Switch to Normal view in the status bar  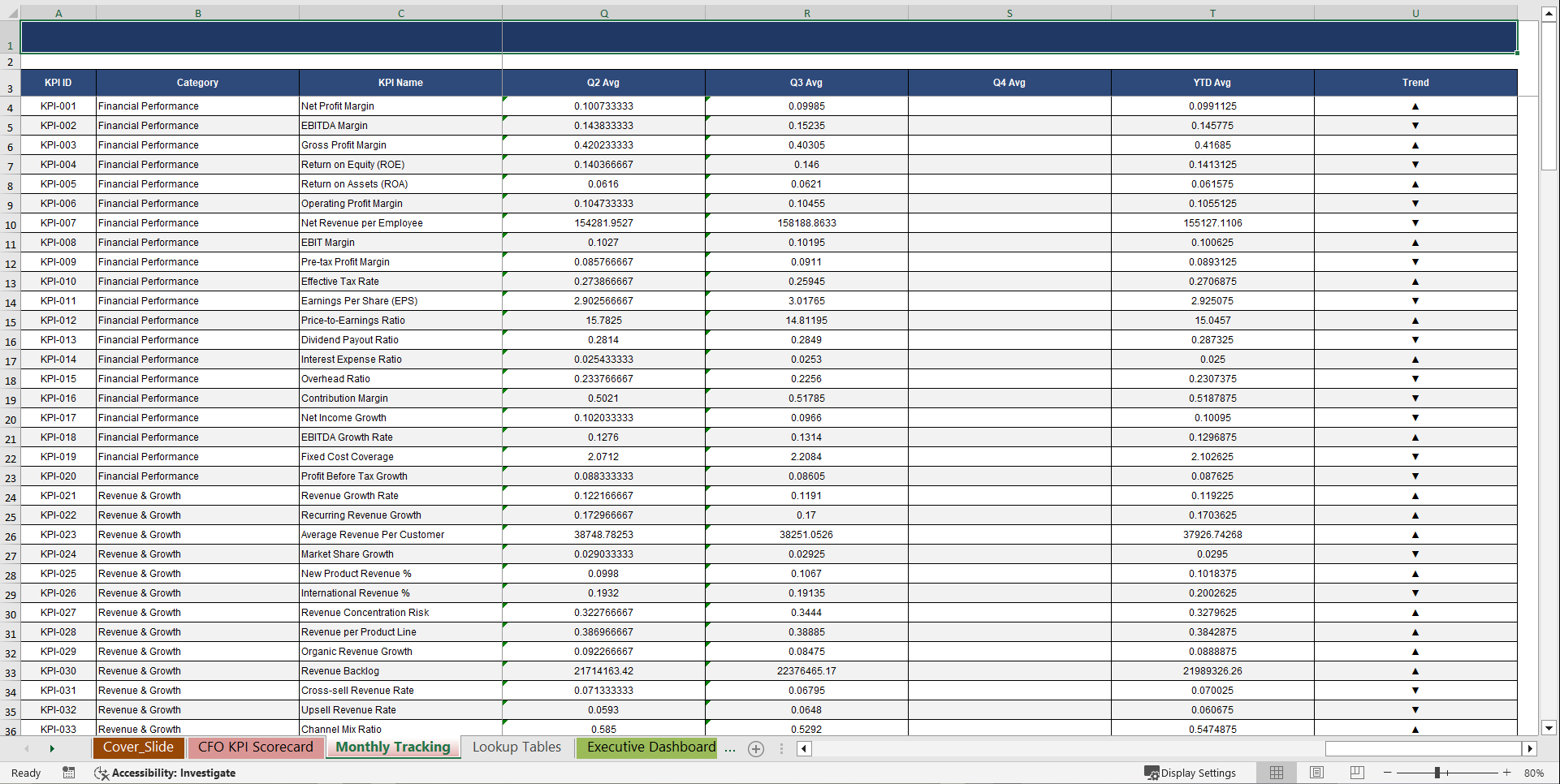[1276, 773]
